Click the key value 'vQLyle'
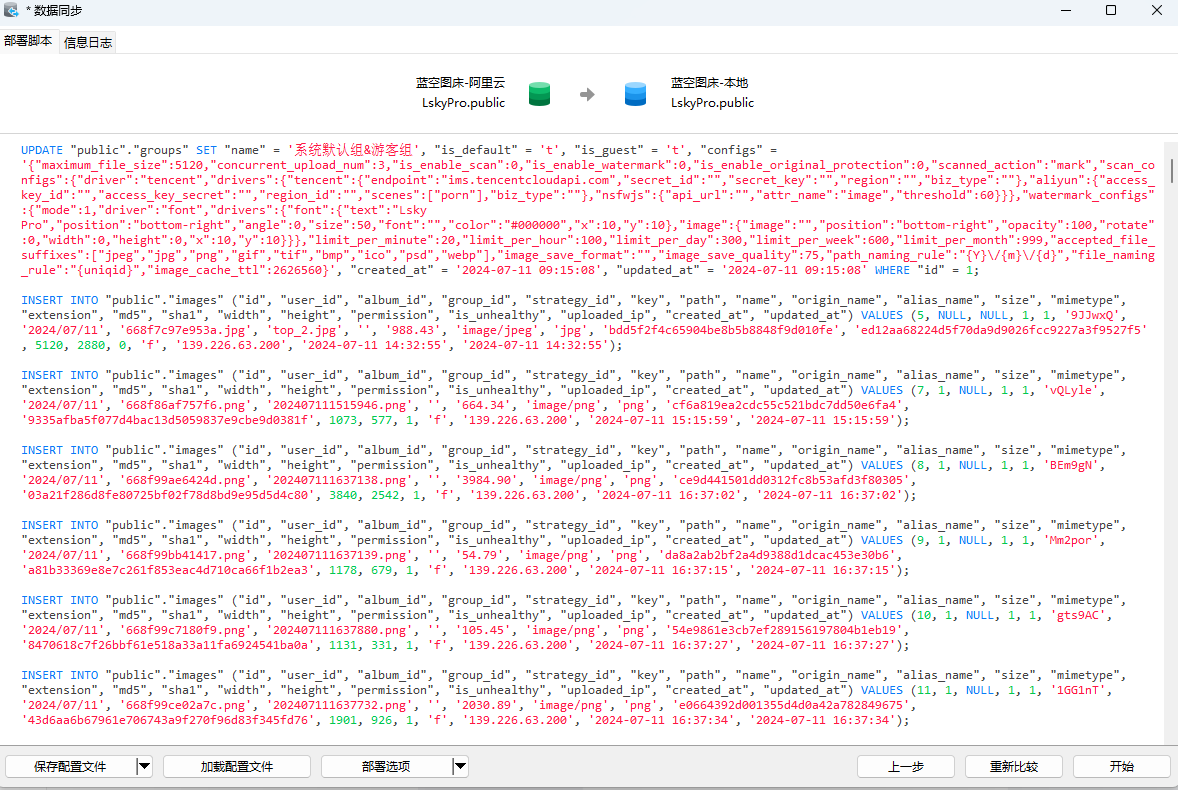Screen dimensions: 1178x790 (1069, 390)
